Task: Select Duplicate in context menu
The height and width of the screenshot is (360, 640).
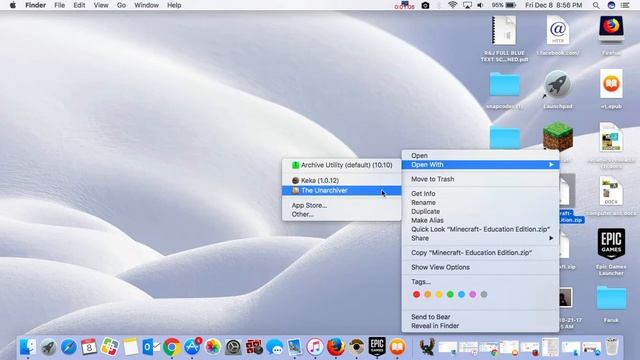Action: click(480, 212)
